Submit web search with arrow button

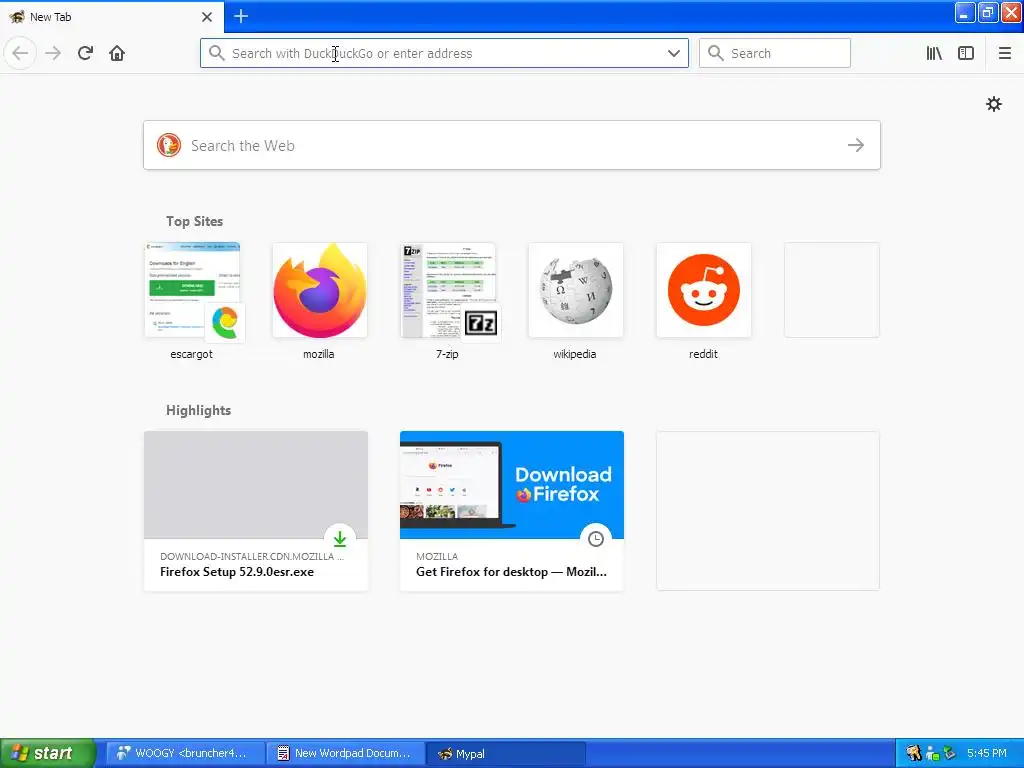coord(856,145)
